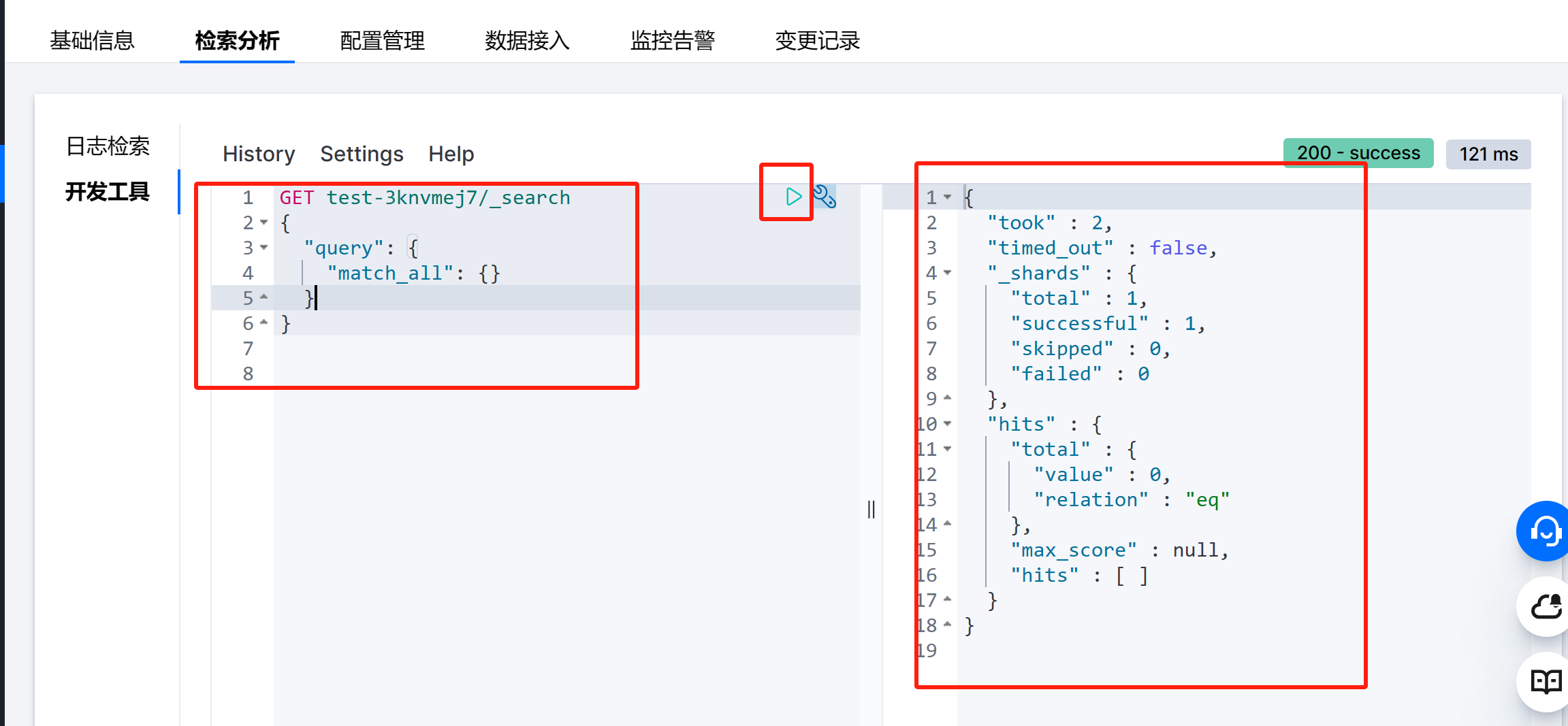This screenshot has height=726, width=1568.
Task: Place cursor on the "match_all": {} line
Action: click(413, 273)
